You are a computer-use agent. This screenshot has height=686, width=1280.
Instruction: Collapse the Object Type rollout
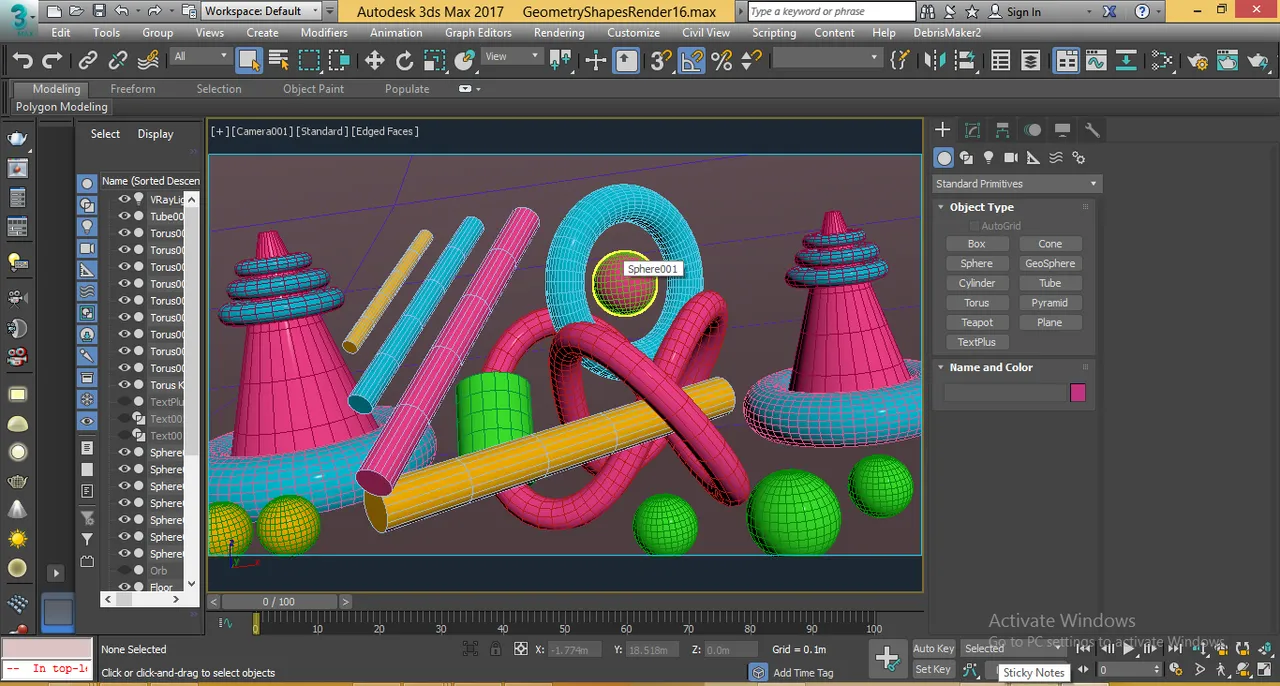(981, 207)
